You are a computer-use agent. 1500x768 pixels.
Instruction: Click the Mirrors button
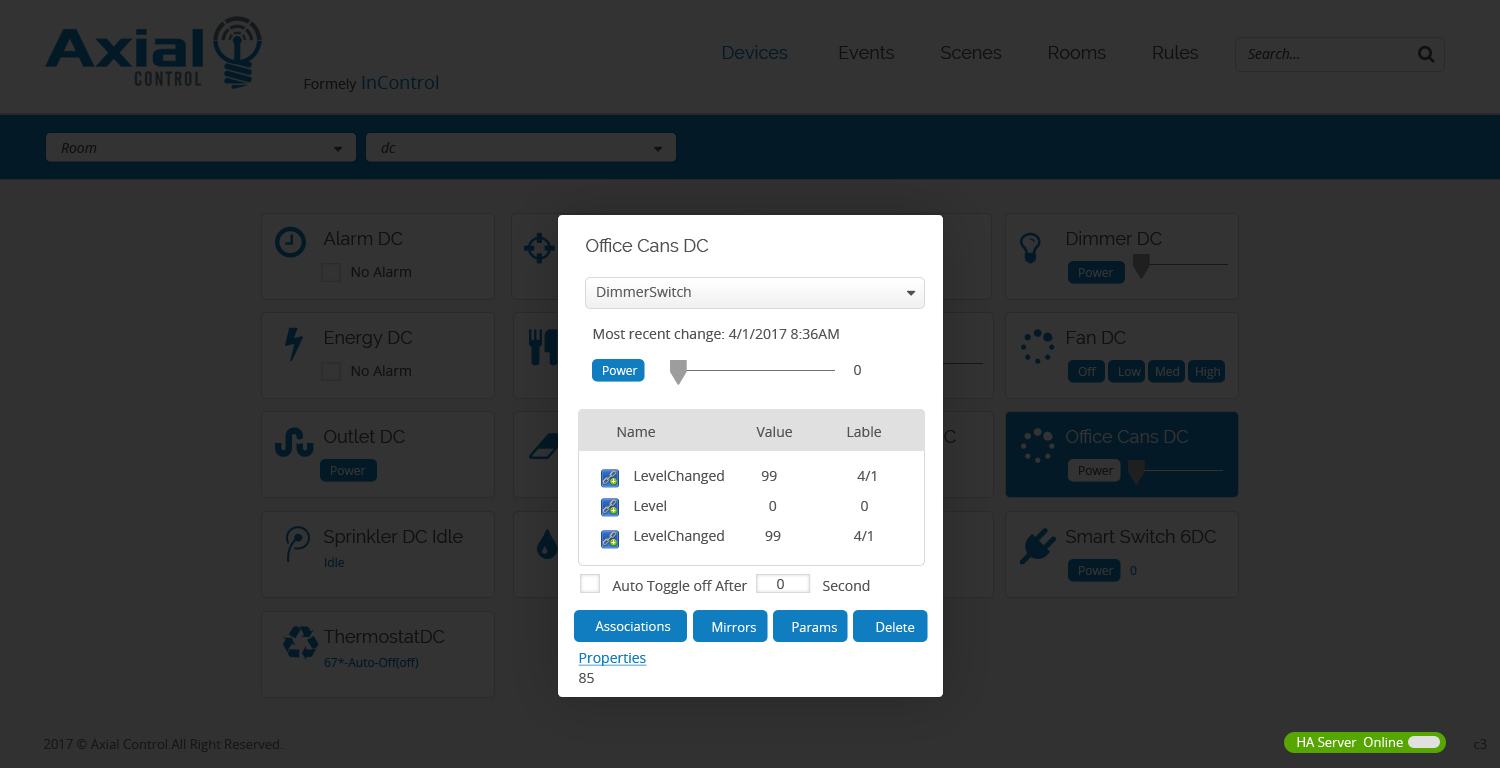pos(730,626)
